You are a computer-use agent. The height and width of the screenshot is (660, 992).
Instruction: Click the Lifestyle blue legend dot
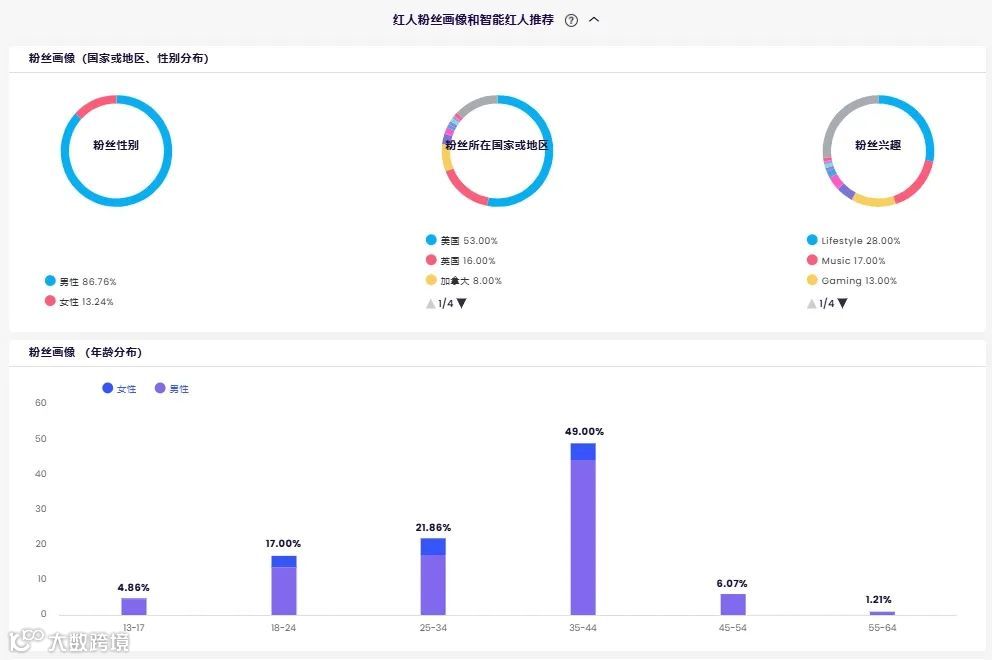pyautogui.click(x=812, y=240)
